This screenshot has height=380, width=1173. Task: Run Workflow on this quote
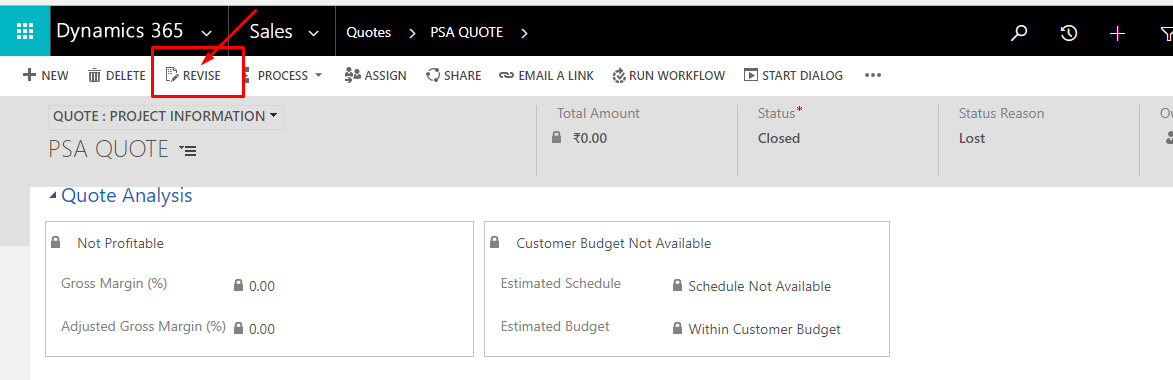point(669,76)
